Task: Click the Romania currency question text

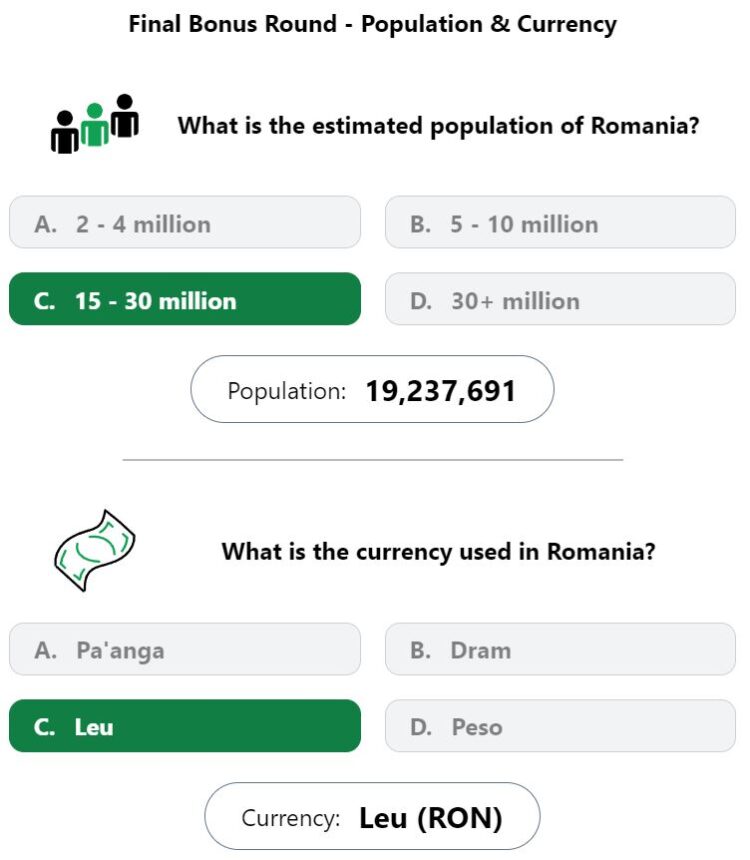Action: click(x=438, y=552)
